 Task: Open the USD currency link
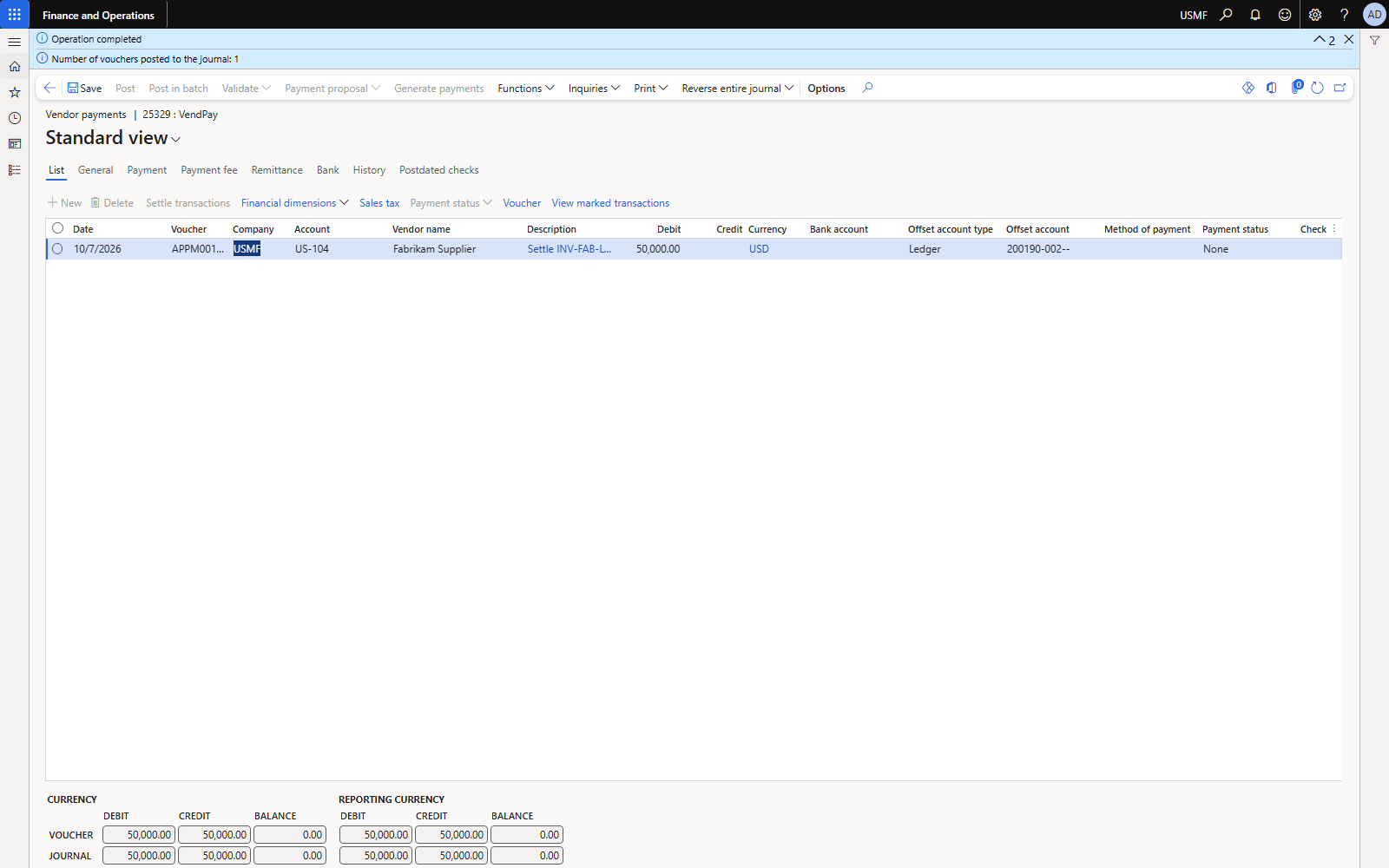click(x=759, y=249)
